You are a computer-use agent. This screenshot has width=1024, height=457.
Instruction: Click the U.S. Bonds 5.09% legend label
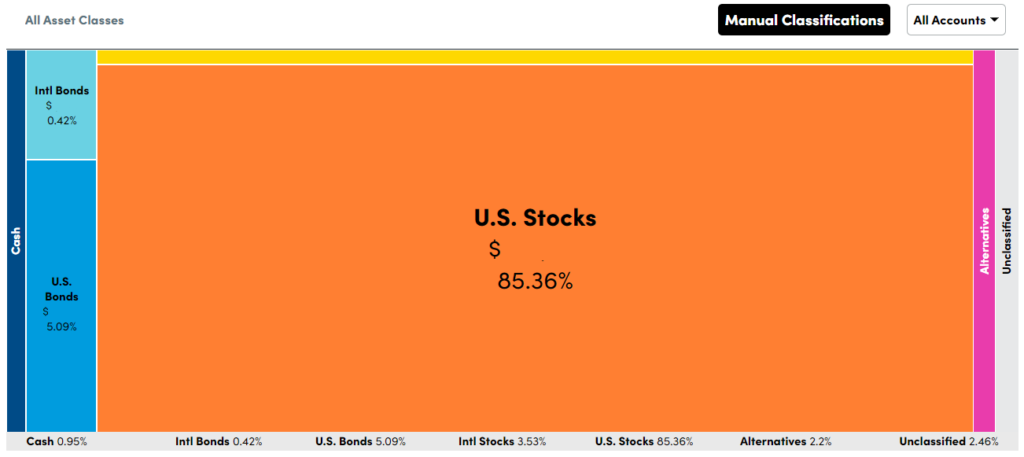tap(360, 441)
